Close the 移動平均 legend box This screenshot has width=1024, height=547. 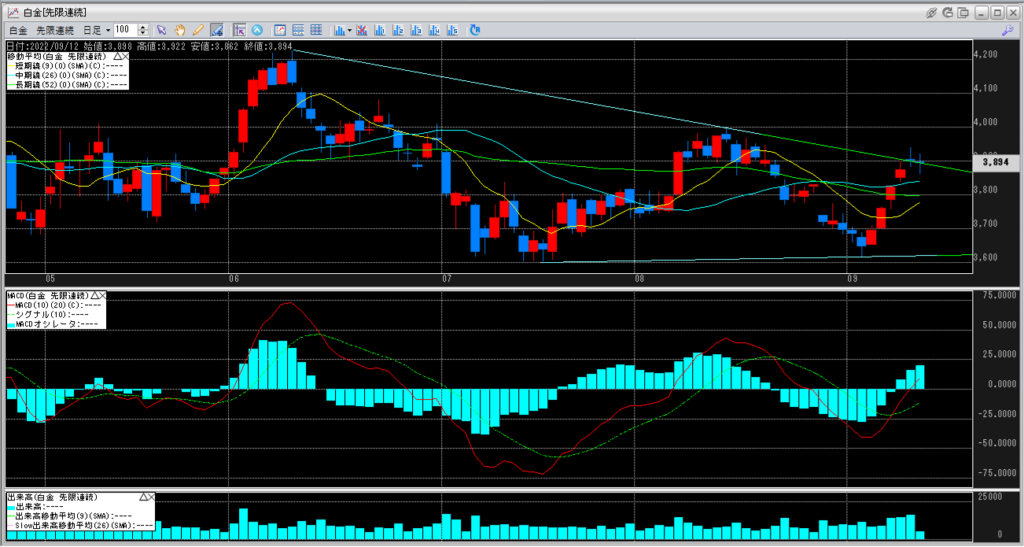(x=125, y=57)
